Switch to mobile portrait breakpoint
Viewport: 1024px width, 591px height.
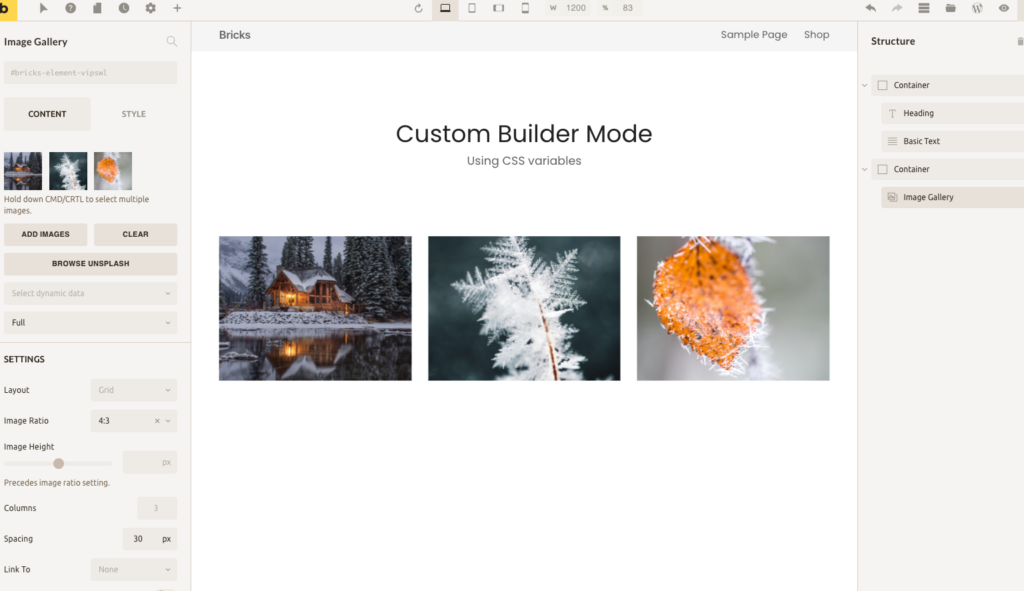point(525,8)
